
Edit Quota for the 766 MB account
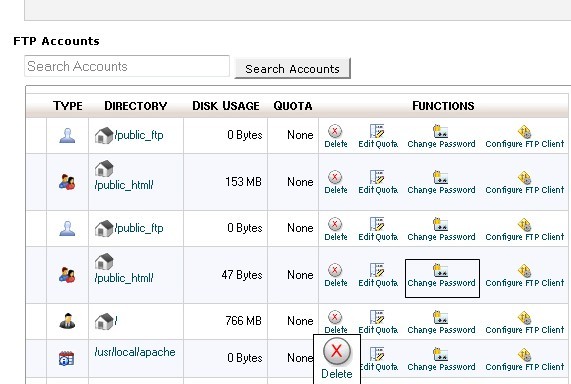[378, 322]
